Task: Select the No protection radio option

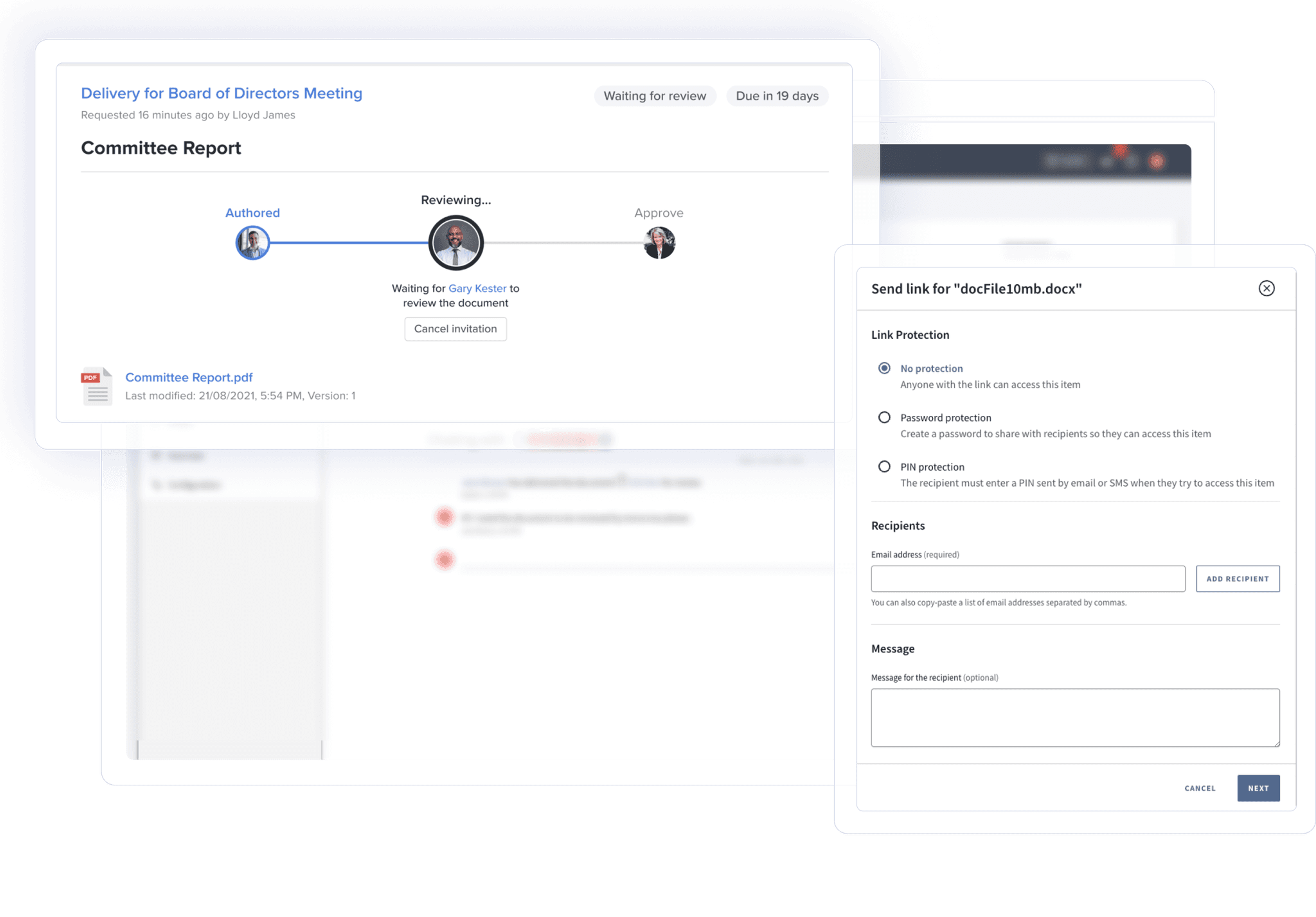Action: [x=885, y=368]
